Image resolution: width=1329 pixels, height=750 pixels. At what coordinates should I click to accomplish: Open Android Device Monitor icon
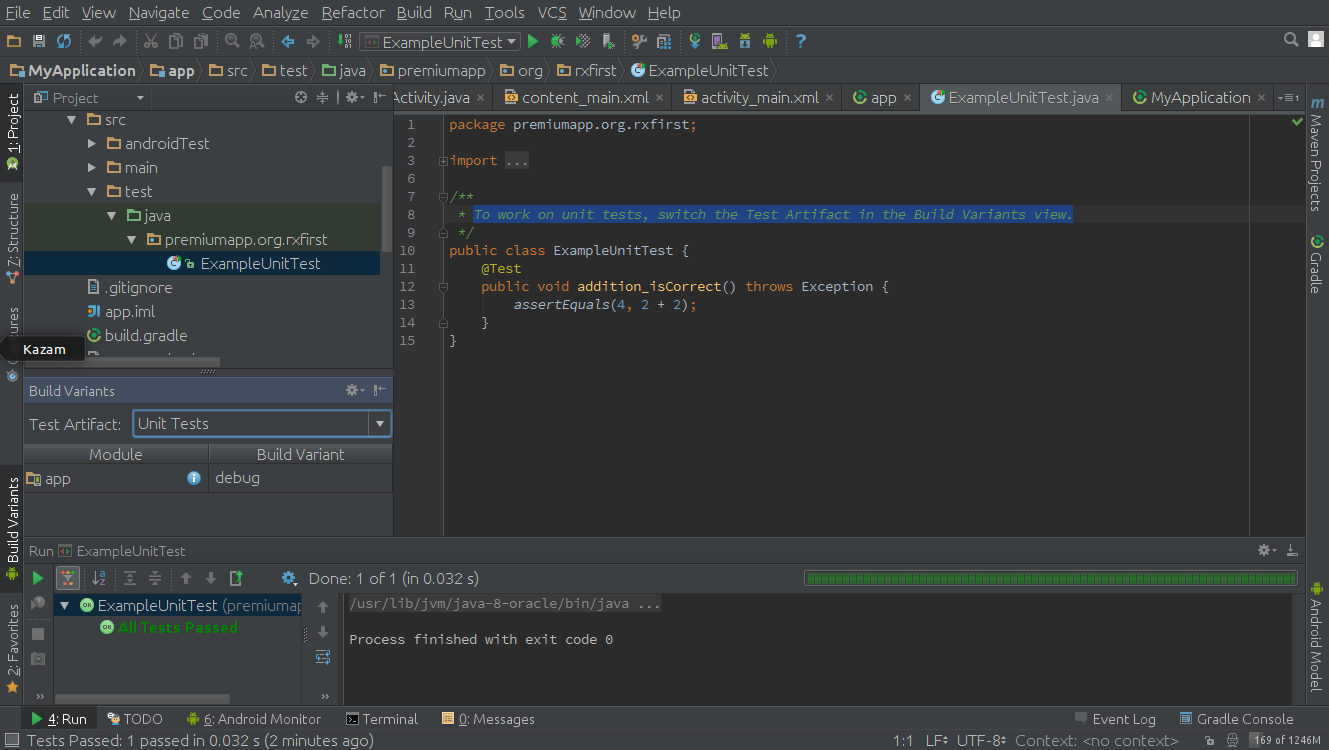(x=770, y=41)
